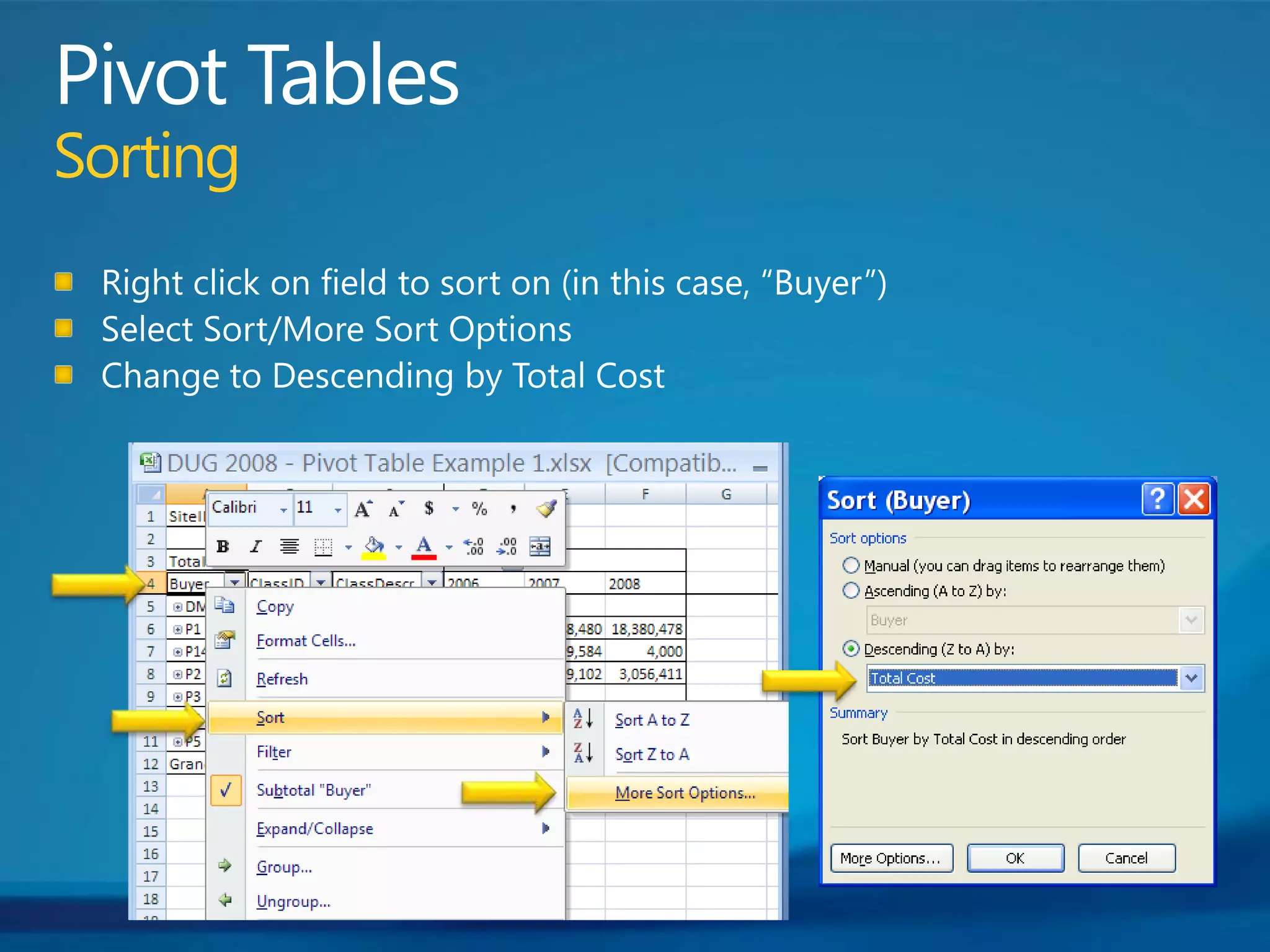Click the Refresh icon in context menu

224,678
